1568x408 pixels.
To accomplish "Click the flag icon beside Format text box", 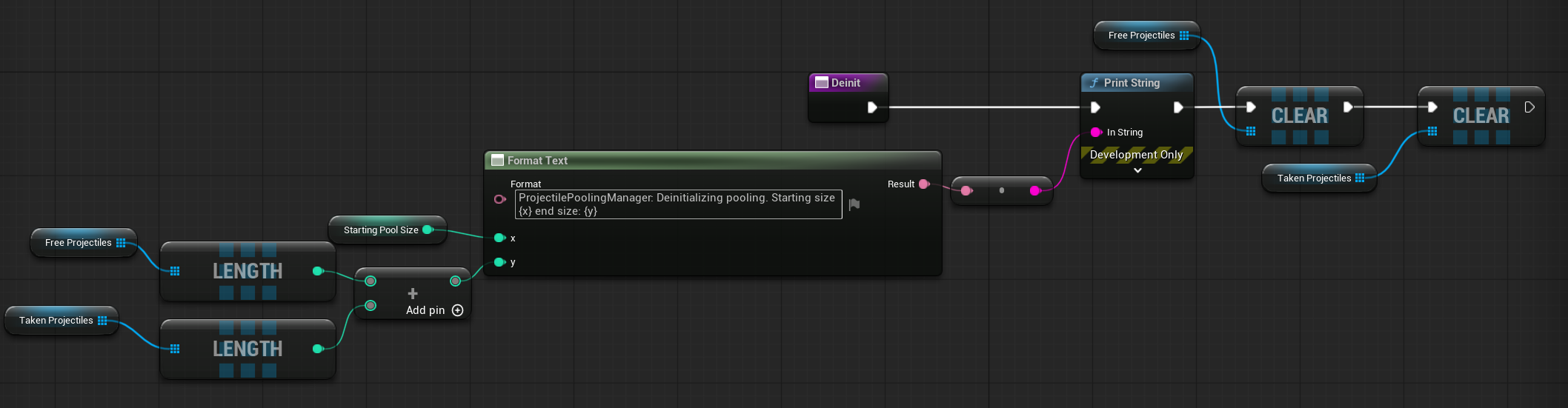I will point(854,204).
